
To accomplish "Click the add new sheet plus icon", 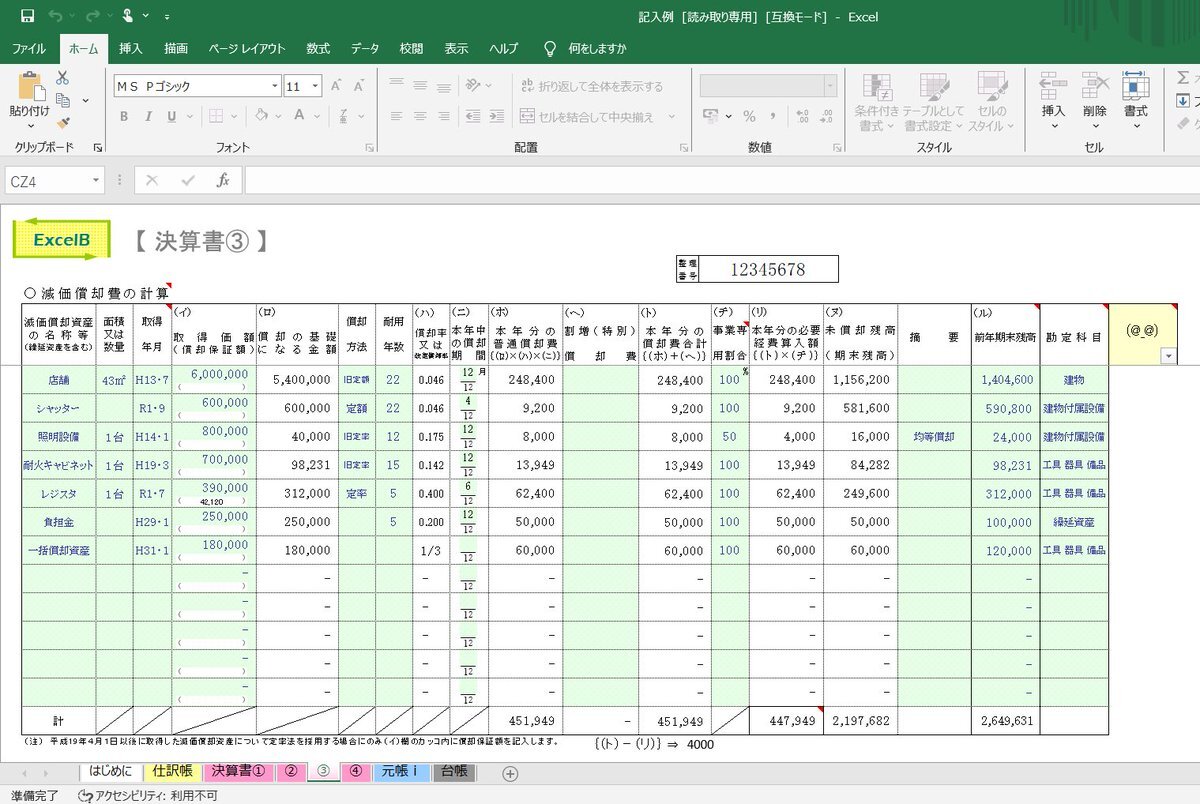I will click(x=510, y=773).
